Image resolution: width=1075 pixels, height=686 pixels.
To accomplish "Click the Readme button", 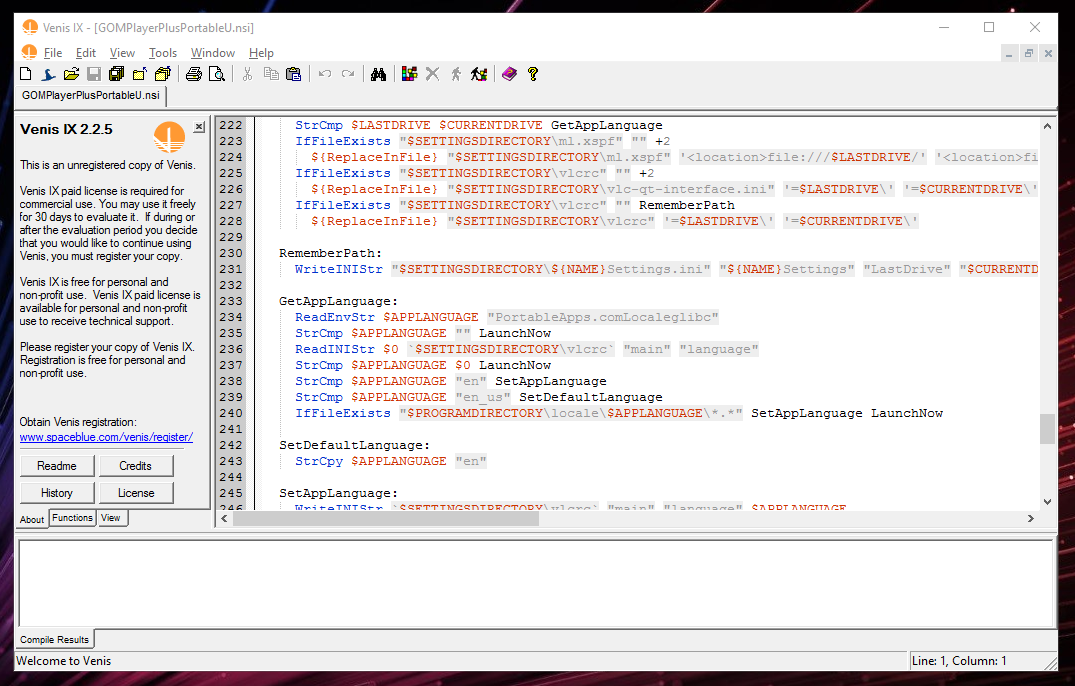I will pos(57,466).
